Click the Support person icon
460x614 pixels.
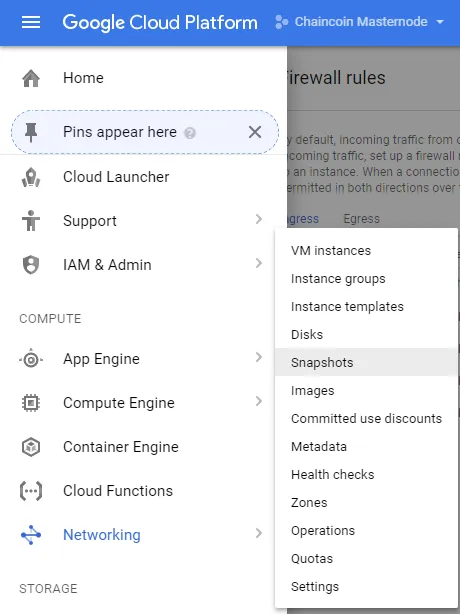click(31, 221)
